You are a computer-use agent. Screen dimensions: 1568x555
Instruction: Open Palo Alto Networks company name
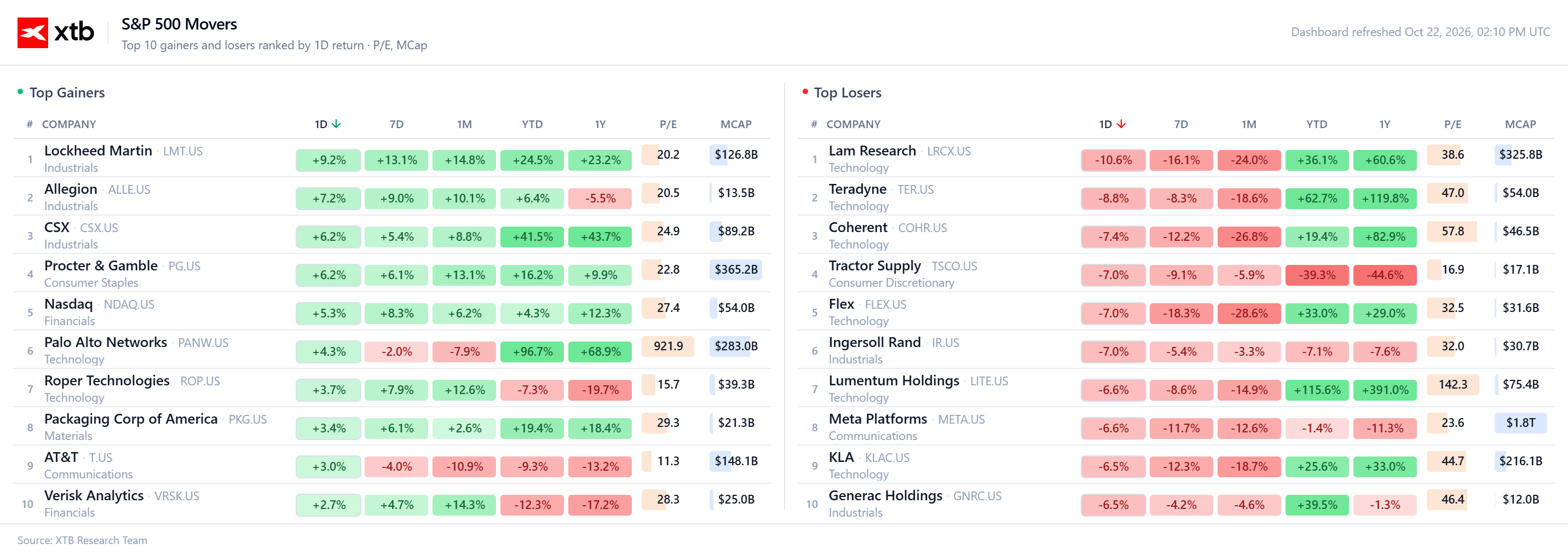(x=106, y=342)
